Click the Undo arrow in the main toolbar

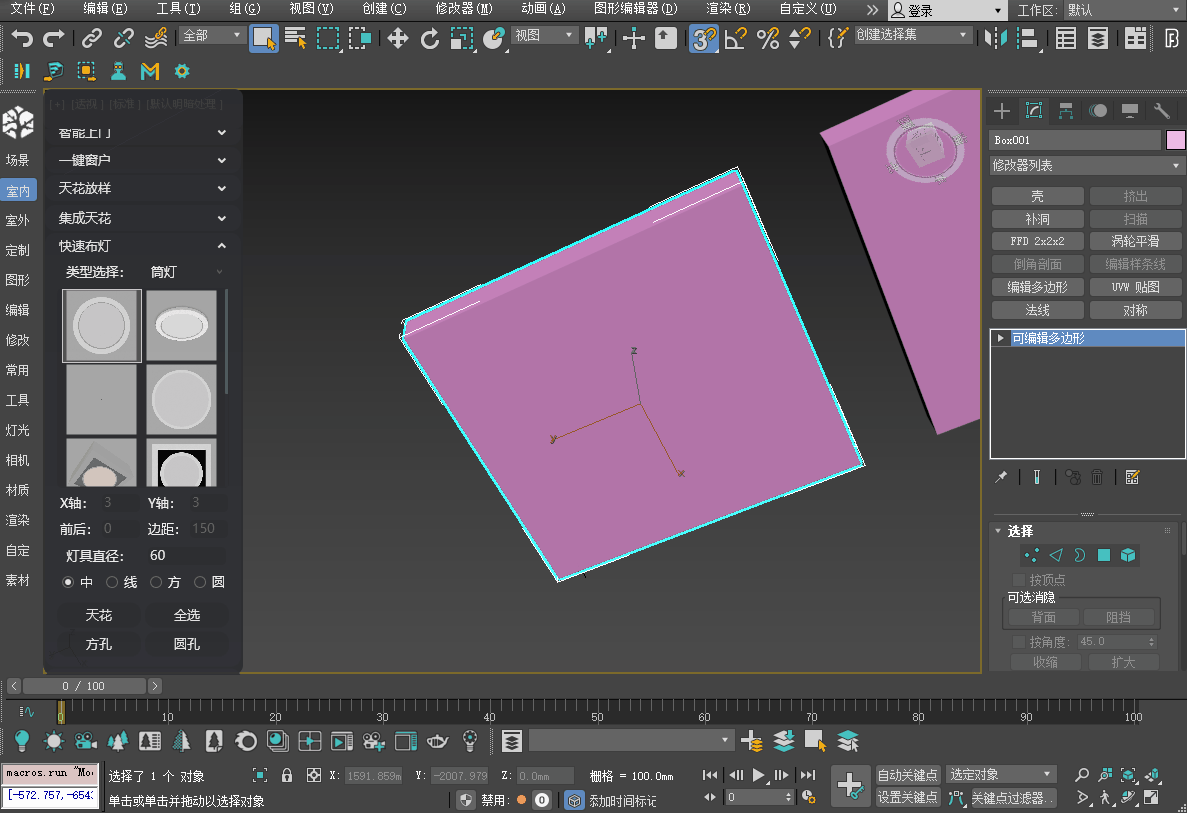tap(22, 37)
